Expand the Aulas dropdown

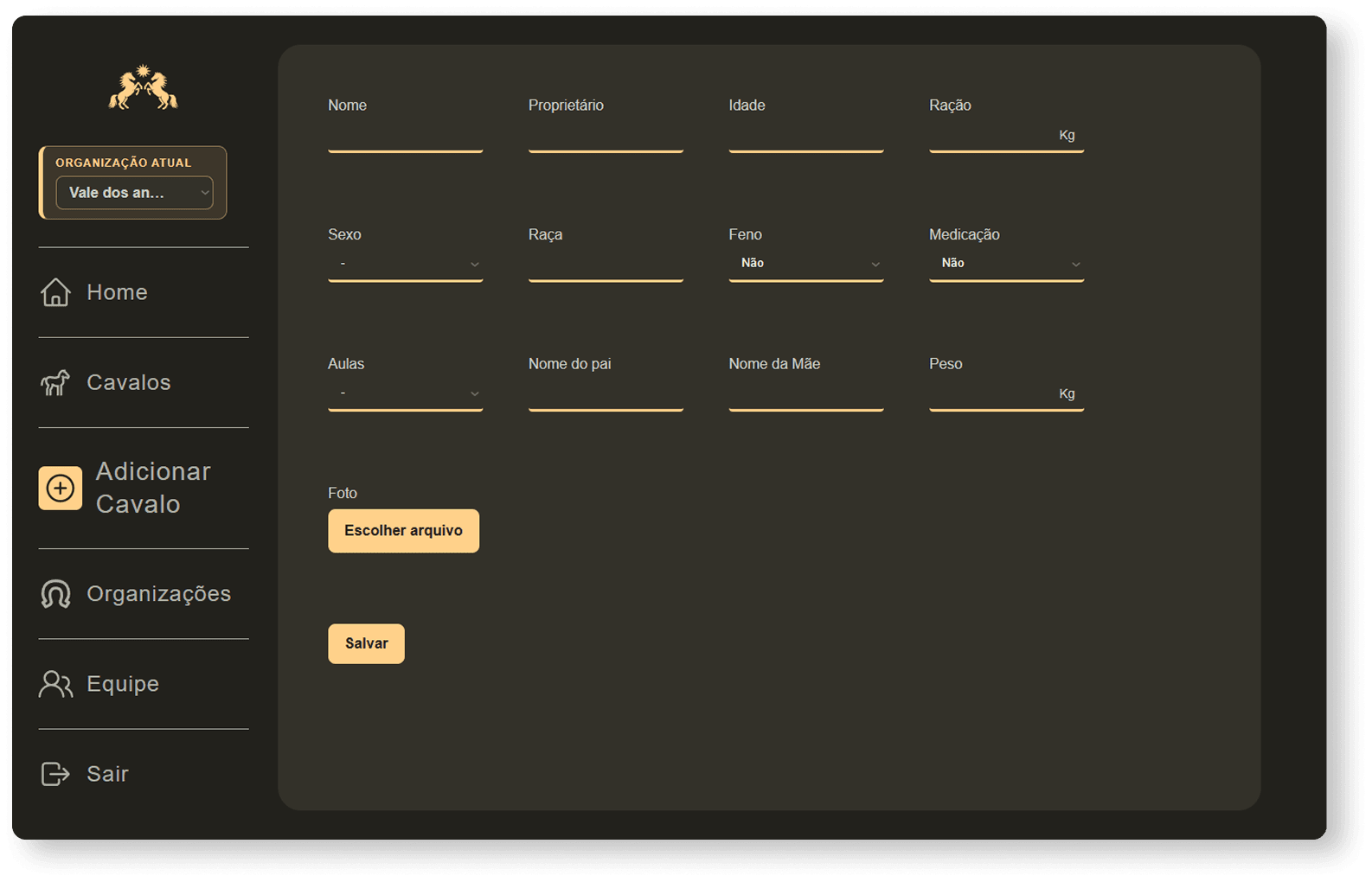point(405,393)
